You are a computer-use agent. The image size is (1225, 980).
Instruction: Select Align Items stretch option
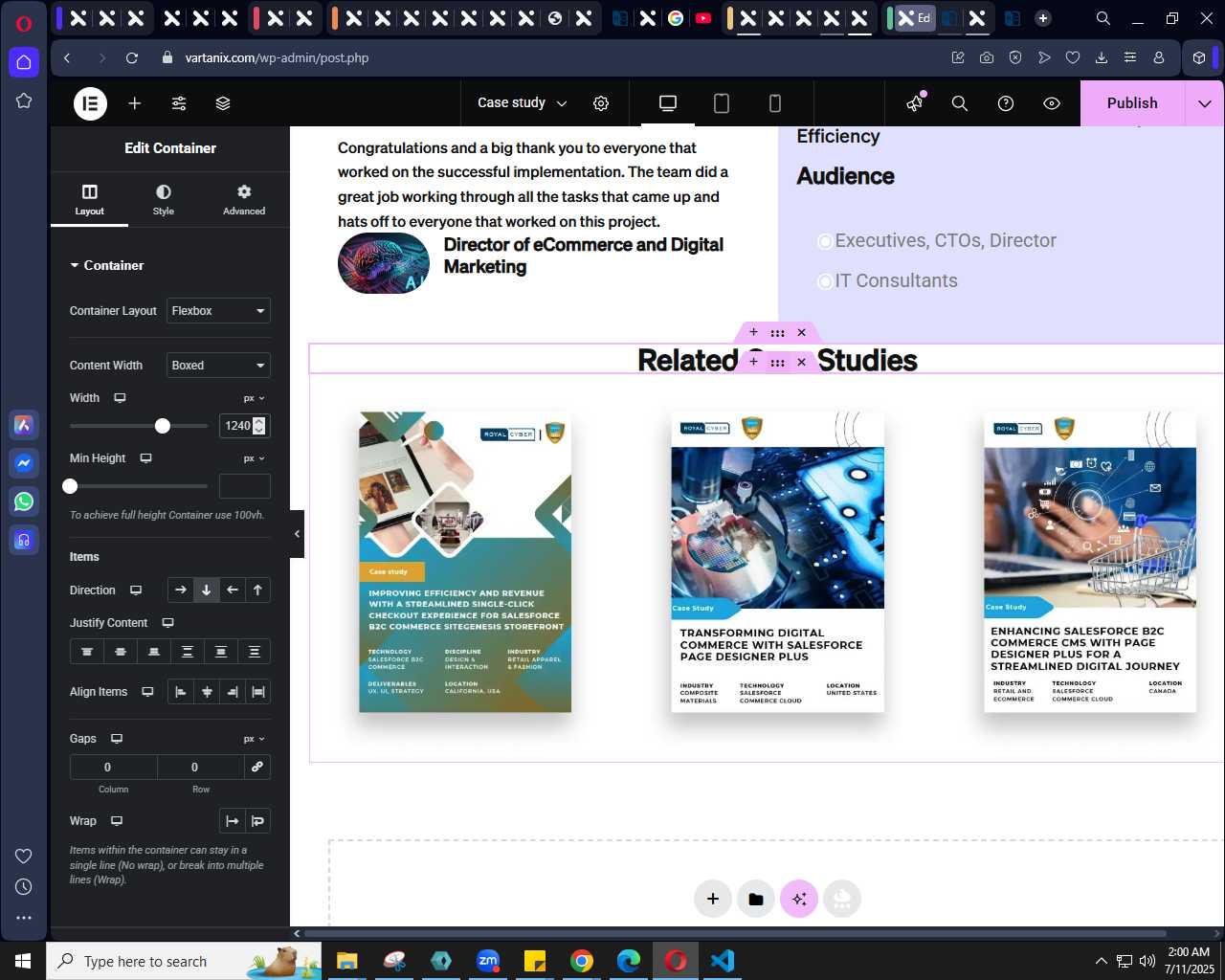click(258, 692)
